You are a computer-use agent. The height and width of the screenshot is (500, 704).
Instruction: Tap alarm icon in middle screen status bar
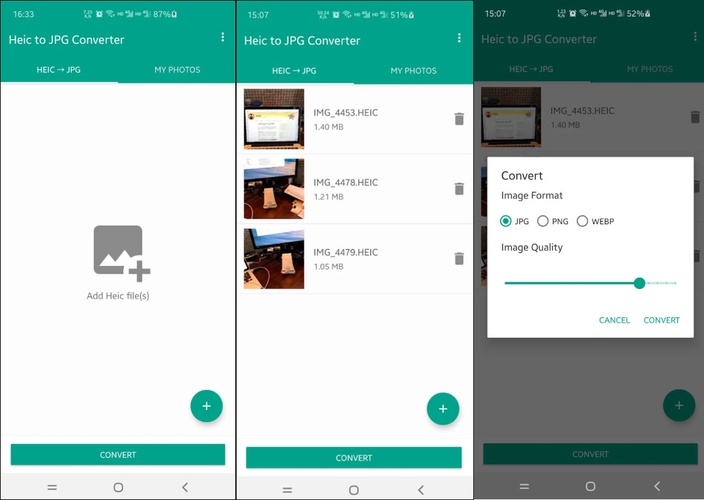pyautogui.click(x=335, y=15)
